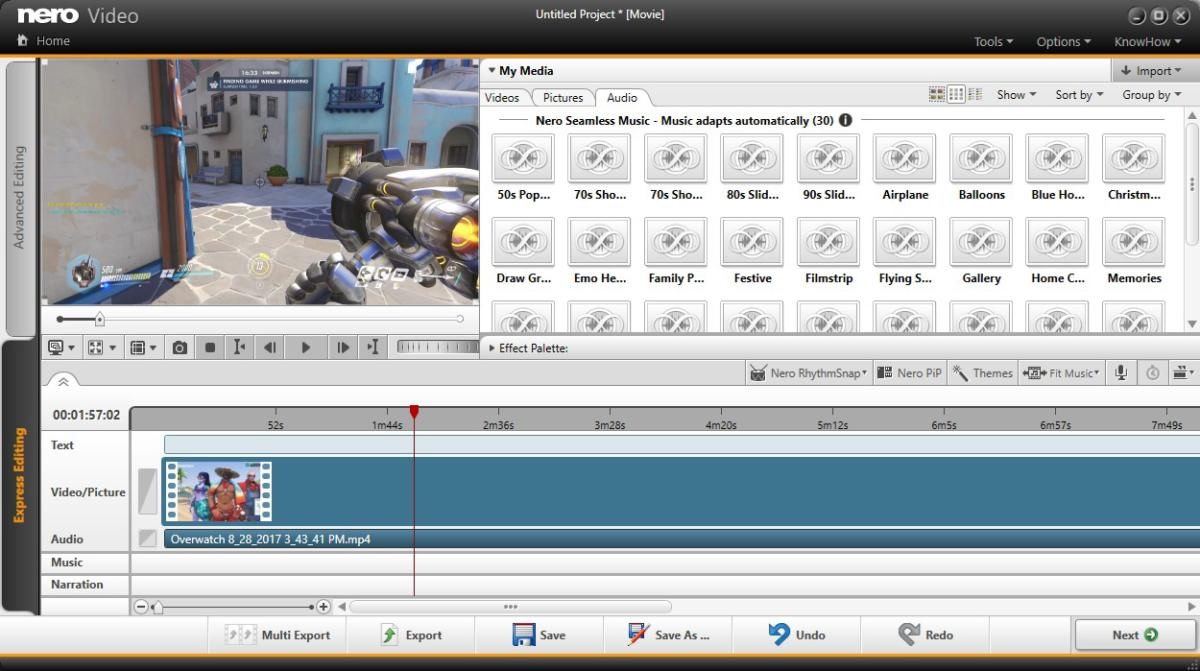Click the Export button
1200x671 pixels.
[x=411, y=635]
